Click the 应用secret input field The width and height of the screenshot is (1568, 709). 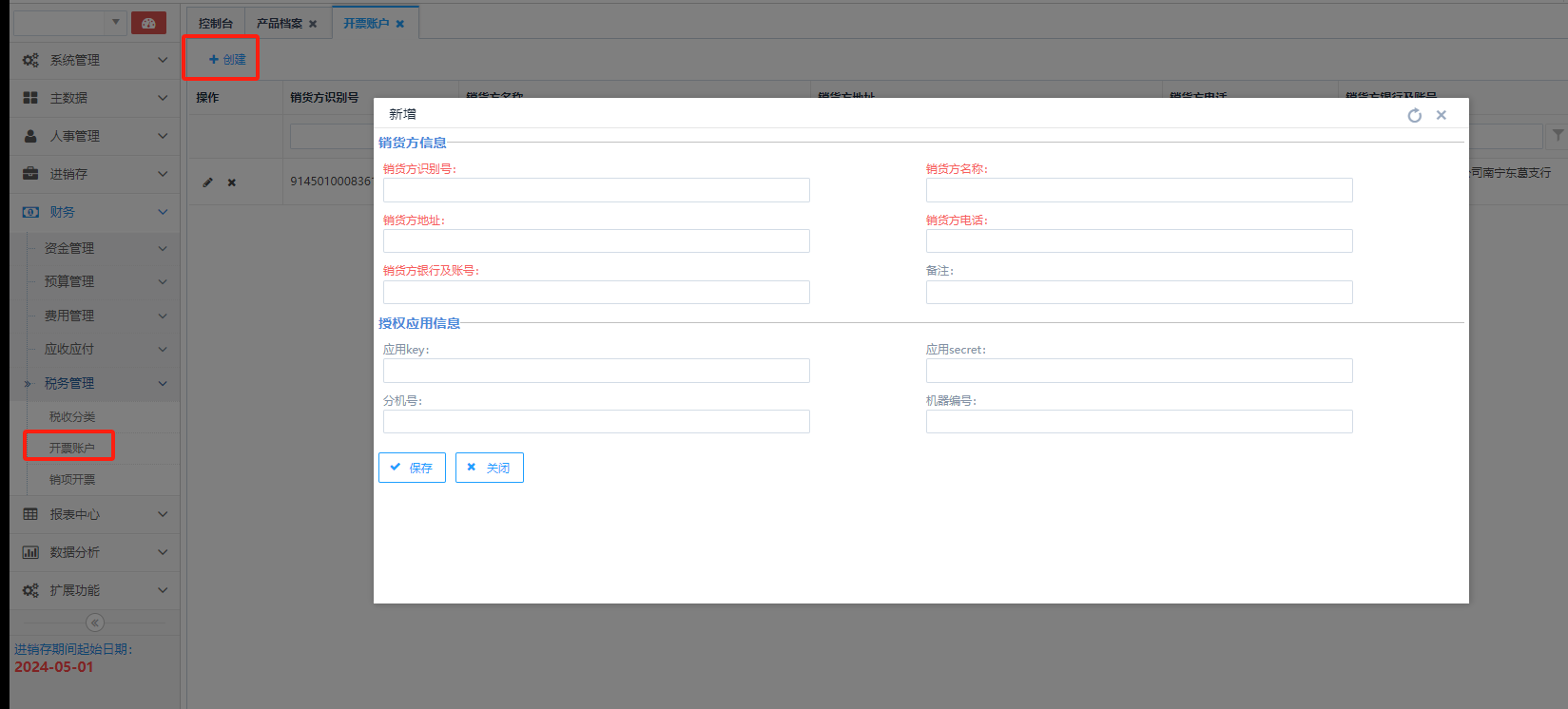[1138, 371]
